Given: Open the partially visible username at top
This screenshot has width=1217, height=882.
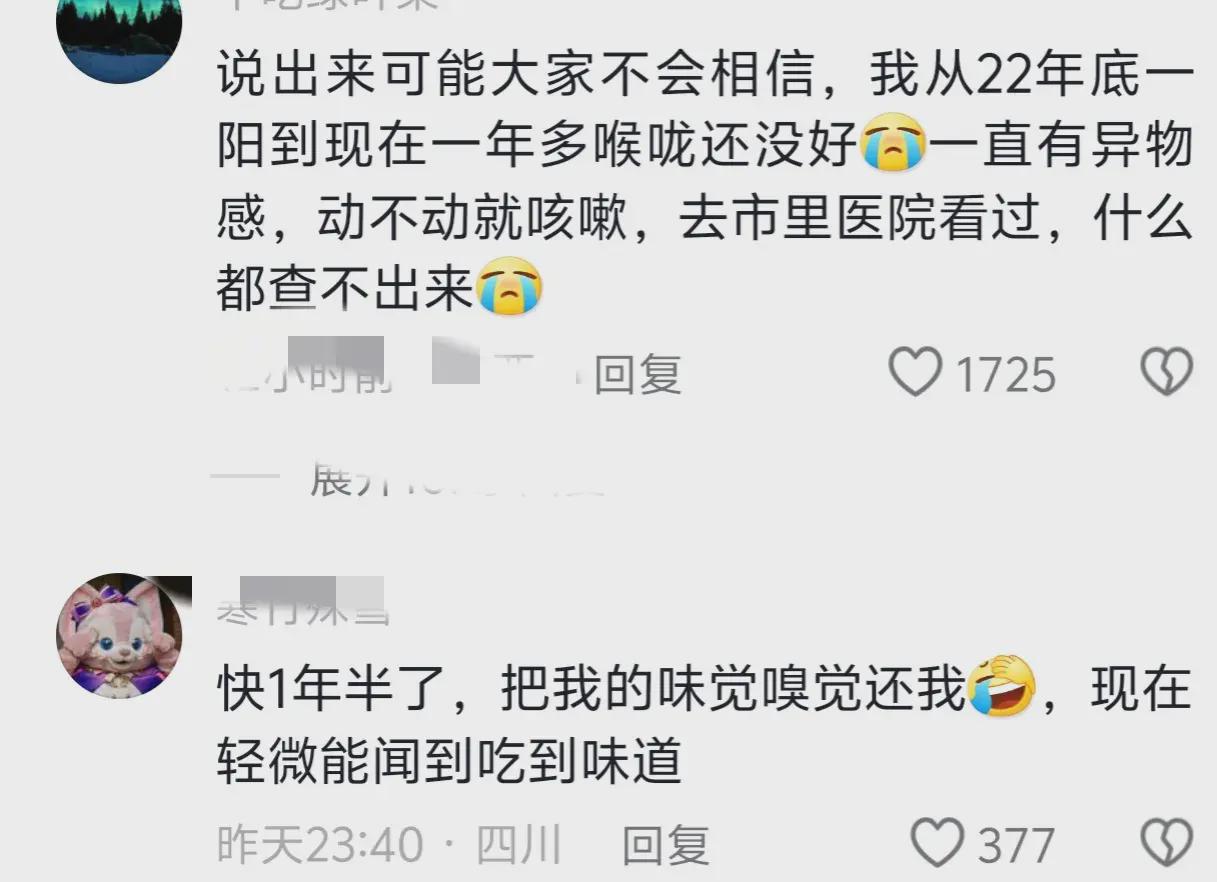Looking at the screenshot, I should pos(328,3).
